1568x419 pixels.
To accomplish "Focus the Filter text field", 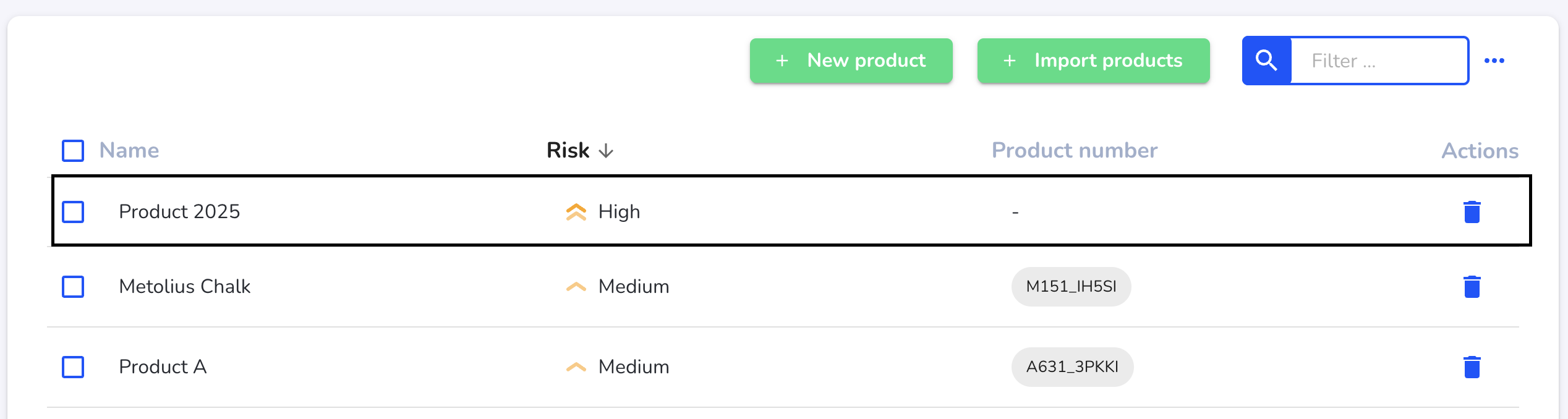I will click(1379, 61).
